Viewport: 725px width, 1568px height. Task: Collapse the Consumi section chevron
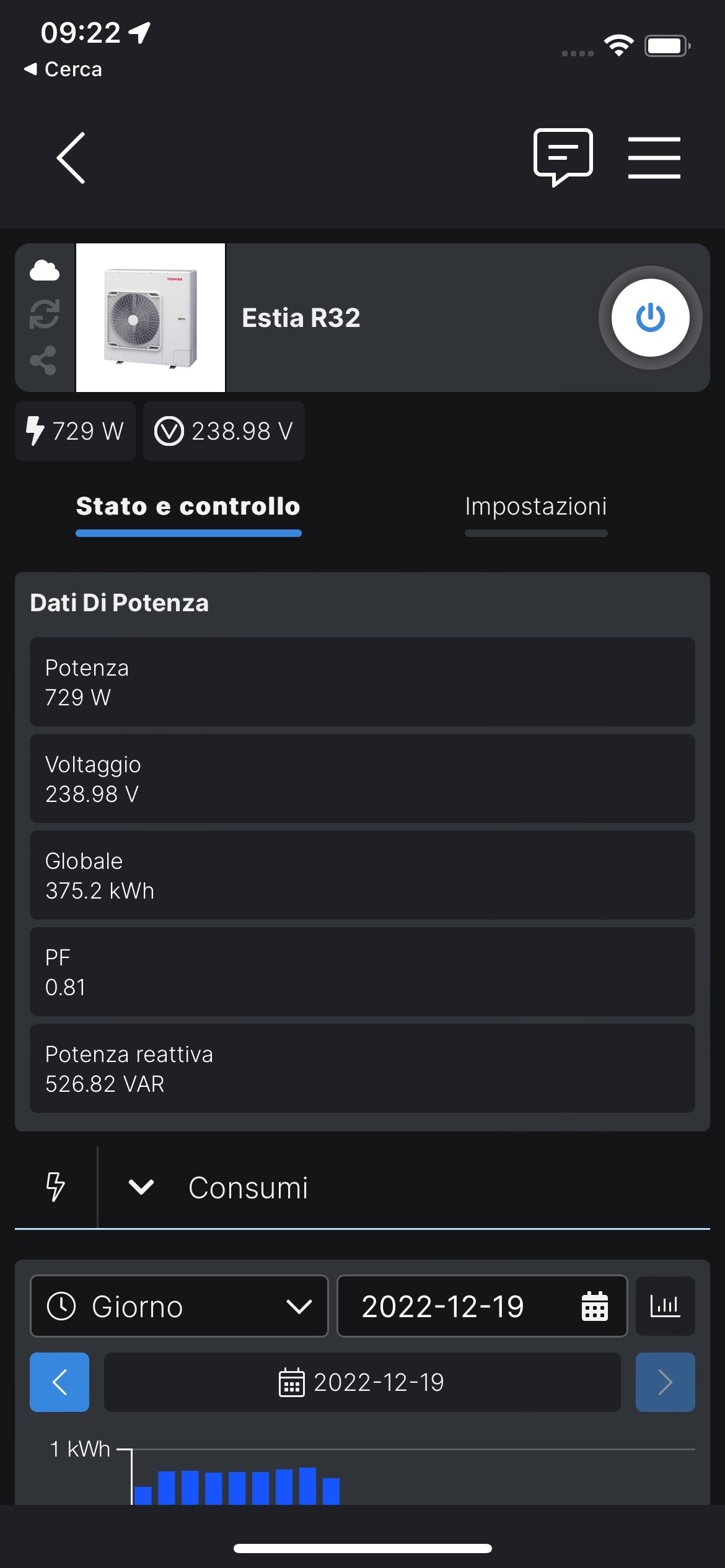click(141, 1187)
